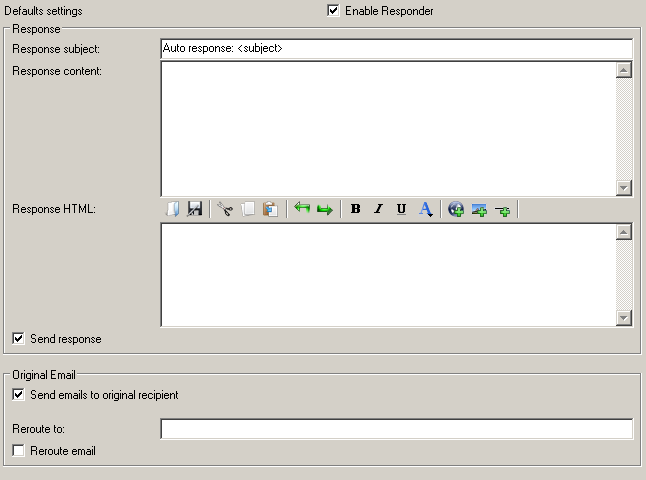Insert a hyperlink with globe icon

click(456, 209)
